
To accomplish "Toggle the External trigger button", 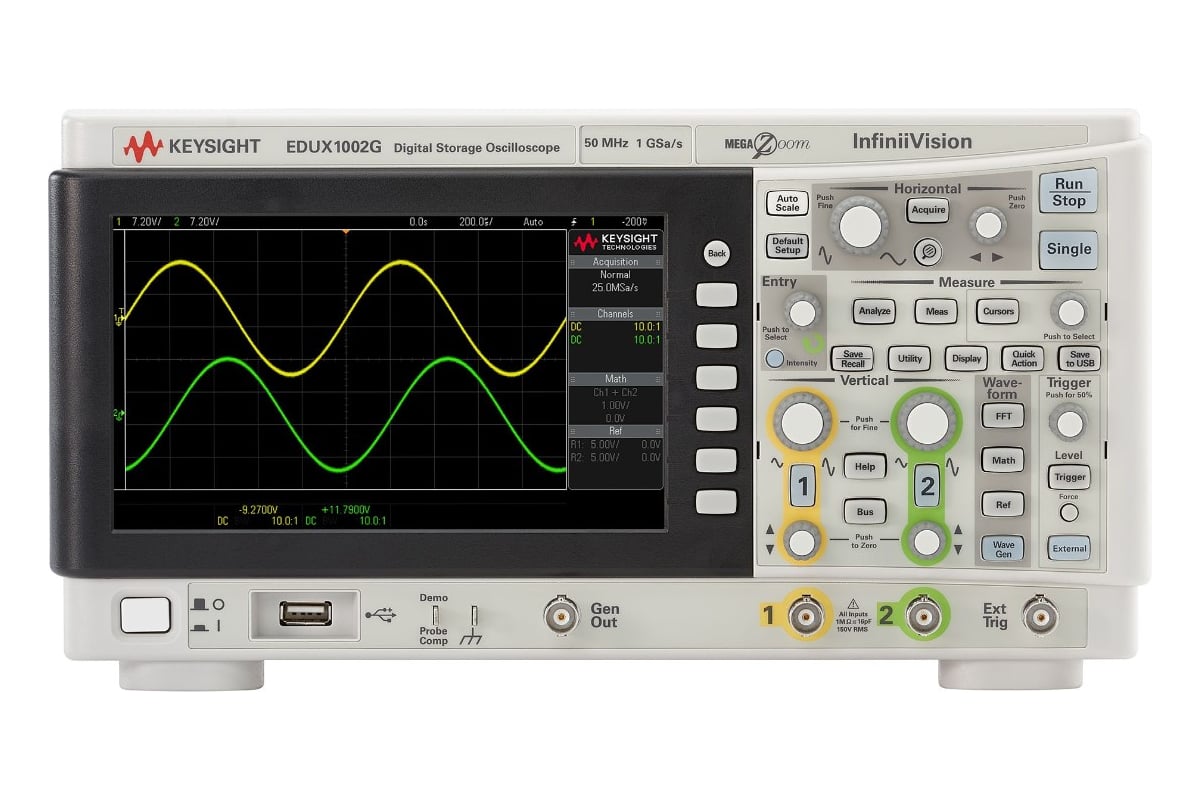I will (x=1069, y=548).
